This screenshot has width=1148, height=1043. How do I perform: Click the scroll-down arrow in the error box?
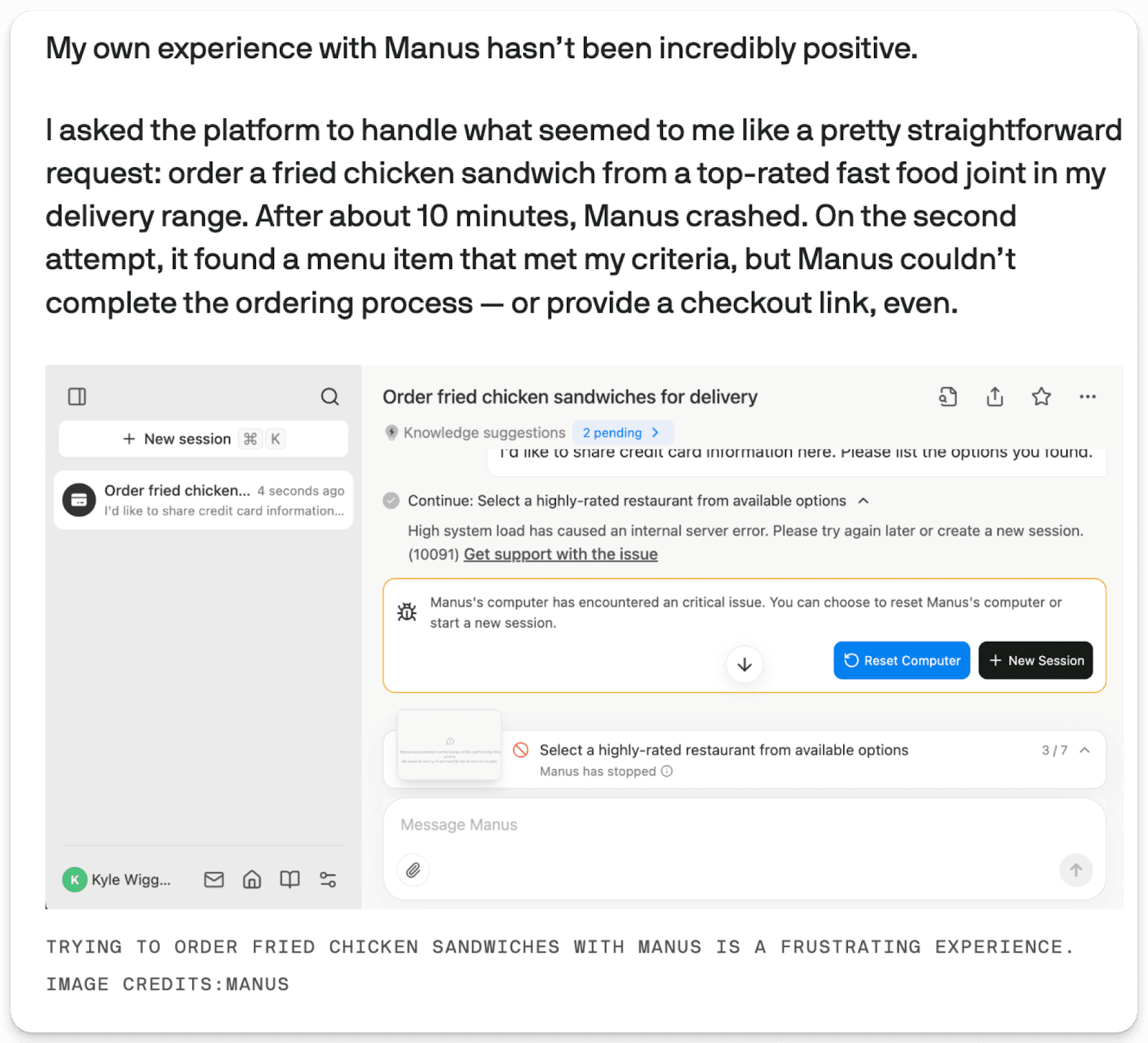tap(745, 665)
